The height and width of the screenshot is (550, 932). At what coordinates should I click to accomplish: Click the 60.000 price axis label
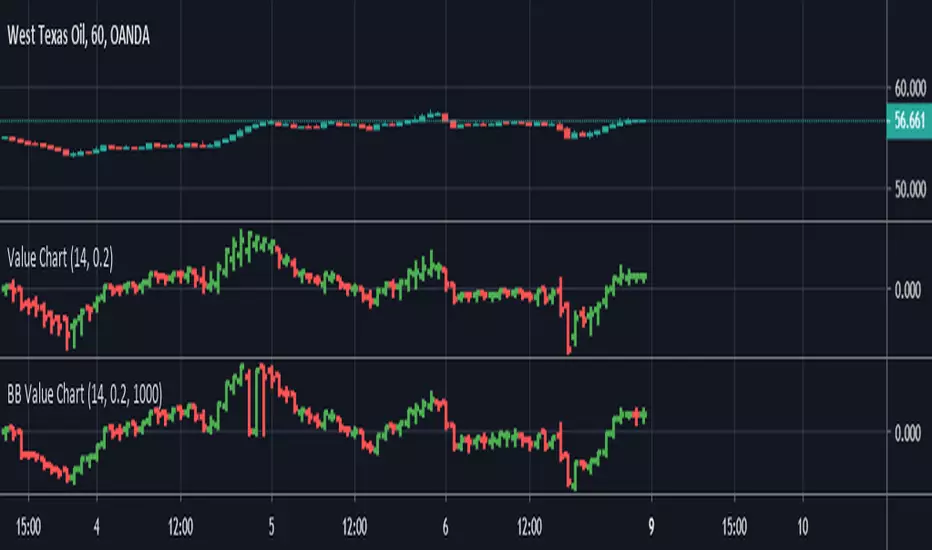(910, 89)
